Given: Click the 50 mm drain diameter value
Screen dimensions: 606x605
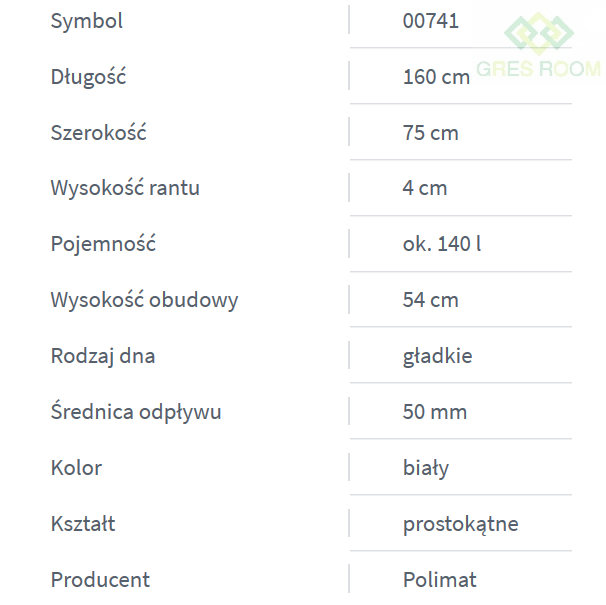Looking at the screenshot, I should click(435, 413).
